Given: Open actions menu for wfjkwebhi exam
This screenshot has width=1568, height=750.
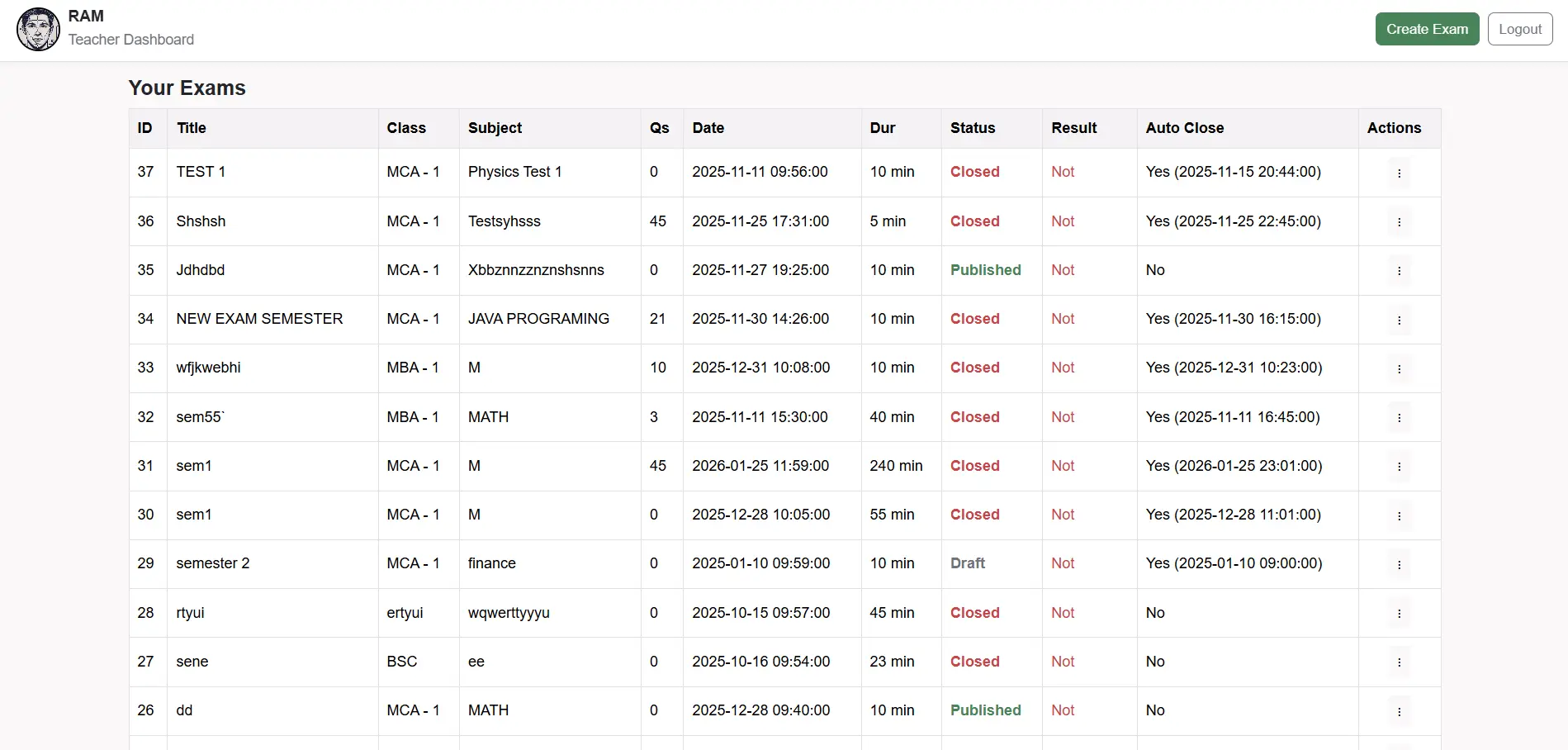Looking at the screenshot, I should point(1399,368).
